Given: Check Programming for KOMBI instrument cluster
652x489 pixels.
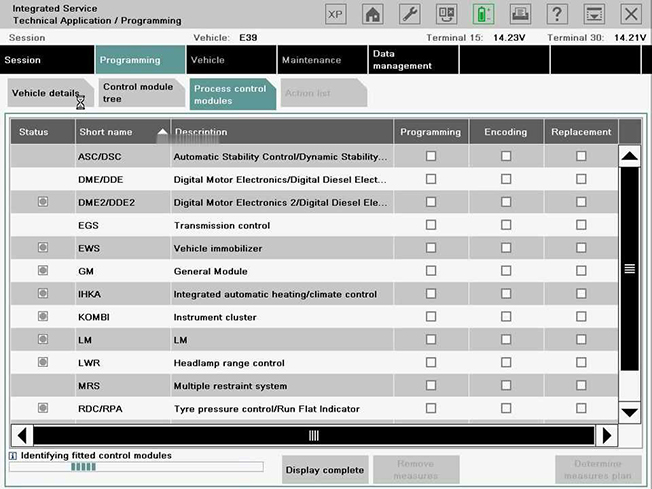Looking at the screenshot, I should click(431, 316).
